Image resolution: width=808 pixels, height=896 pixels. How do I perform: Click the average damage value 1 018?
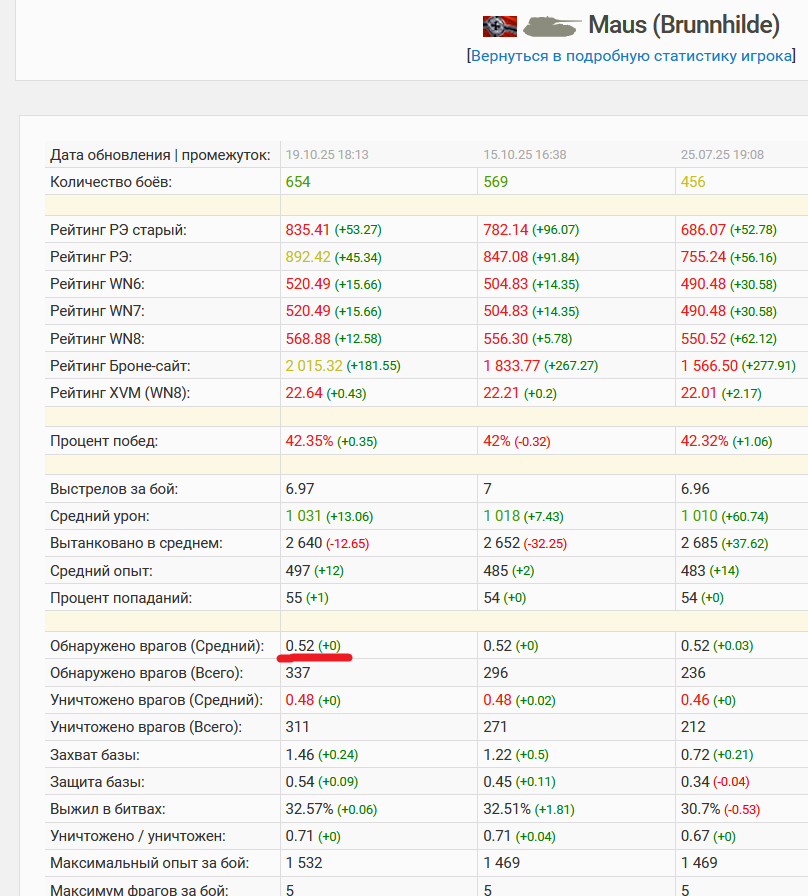tap(501, 516)
